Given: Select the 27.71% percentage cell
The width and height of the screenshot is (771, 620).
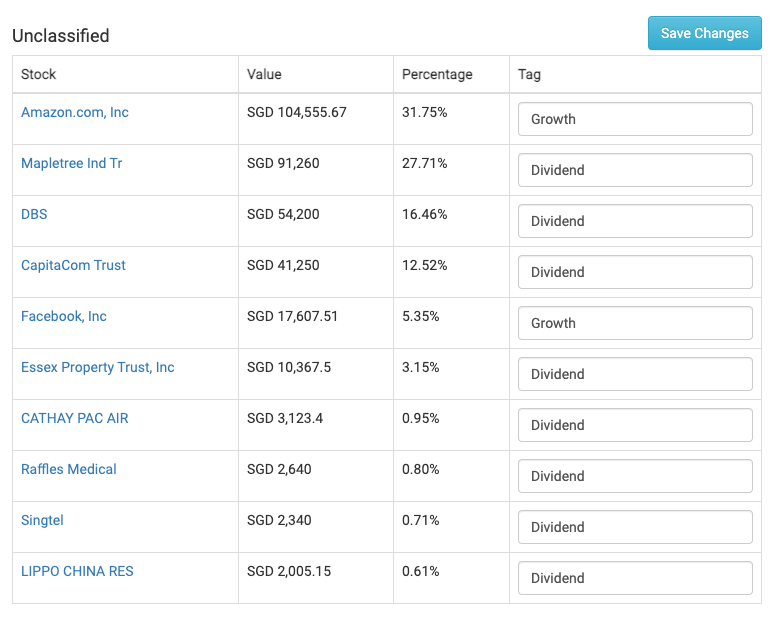Looking at the screenshot, I should click(425, 163).
